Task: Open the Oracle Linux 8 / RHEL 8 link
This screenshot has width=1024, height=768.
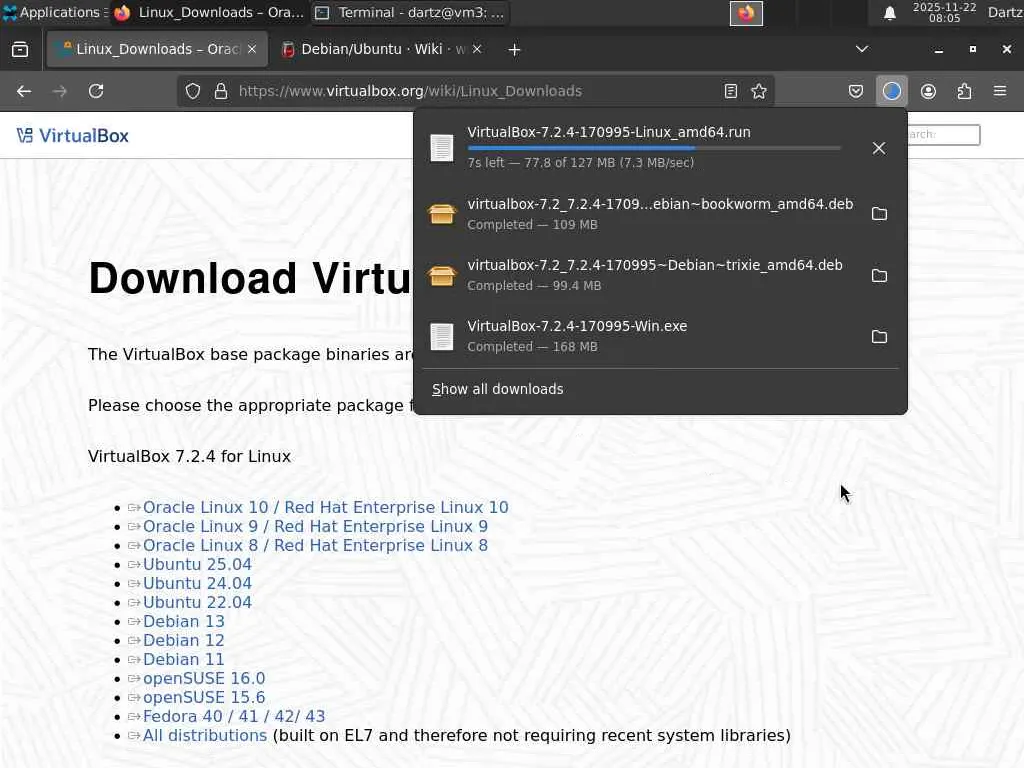Action: coord(315,545)
